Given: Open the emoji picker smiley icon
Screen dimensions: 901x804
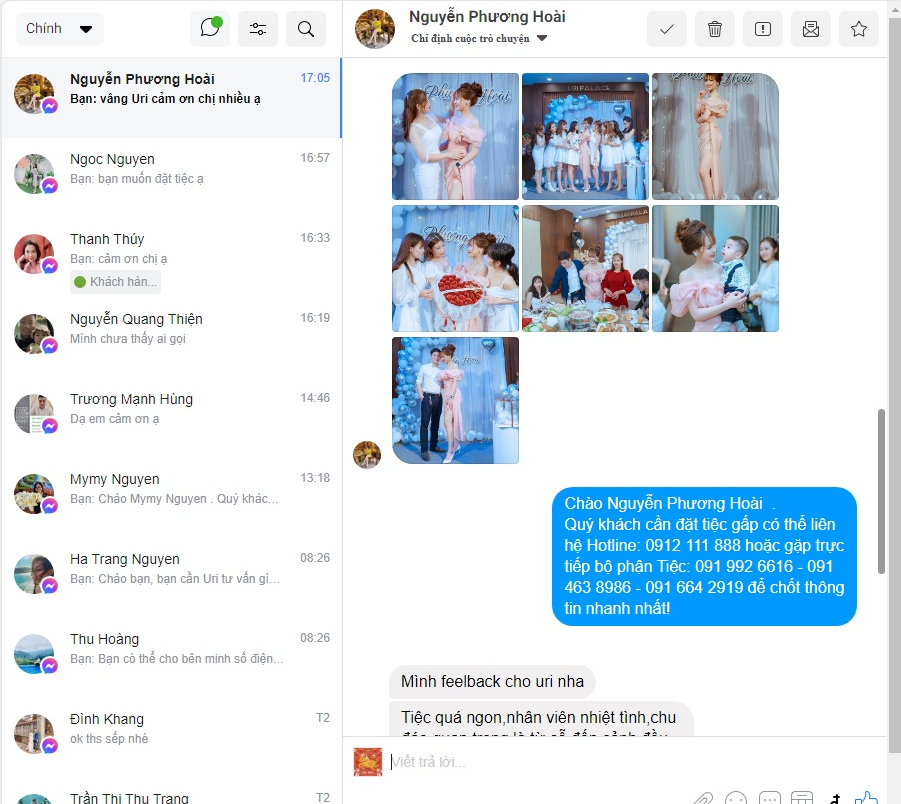Looking at the screenshot, I should tap(736, 798).
